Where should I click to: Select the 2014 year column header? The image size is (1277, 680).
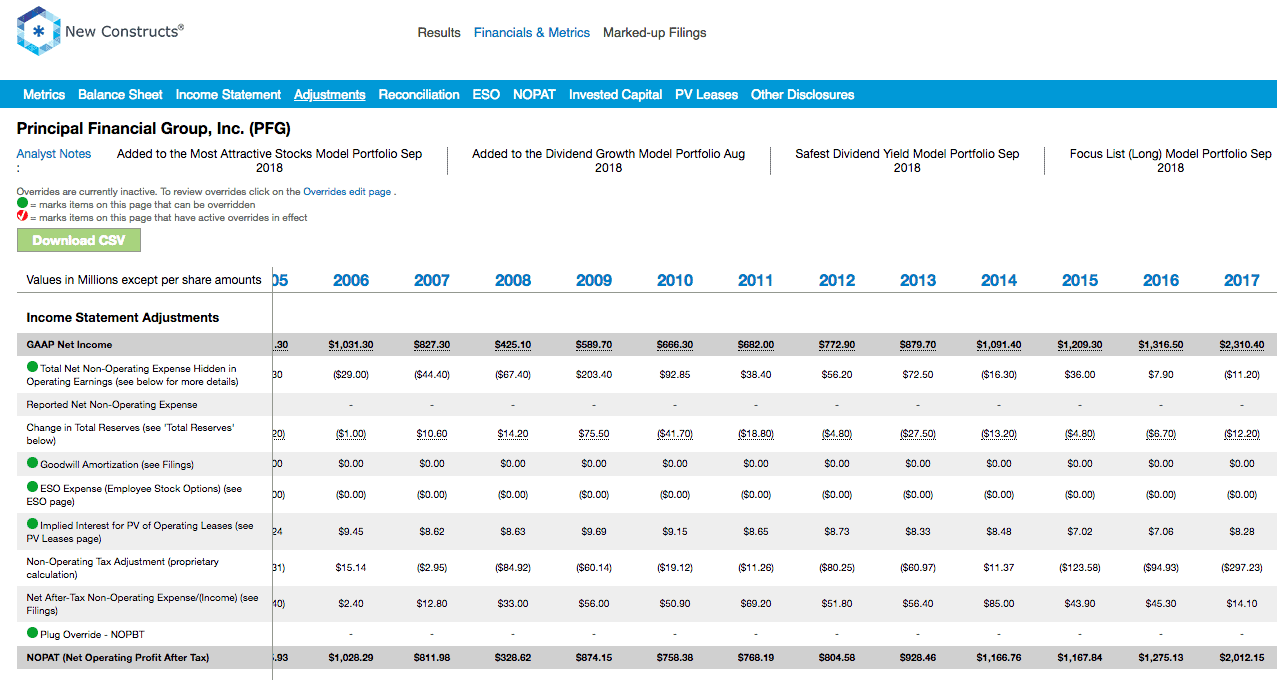999,281
